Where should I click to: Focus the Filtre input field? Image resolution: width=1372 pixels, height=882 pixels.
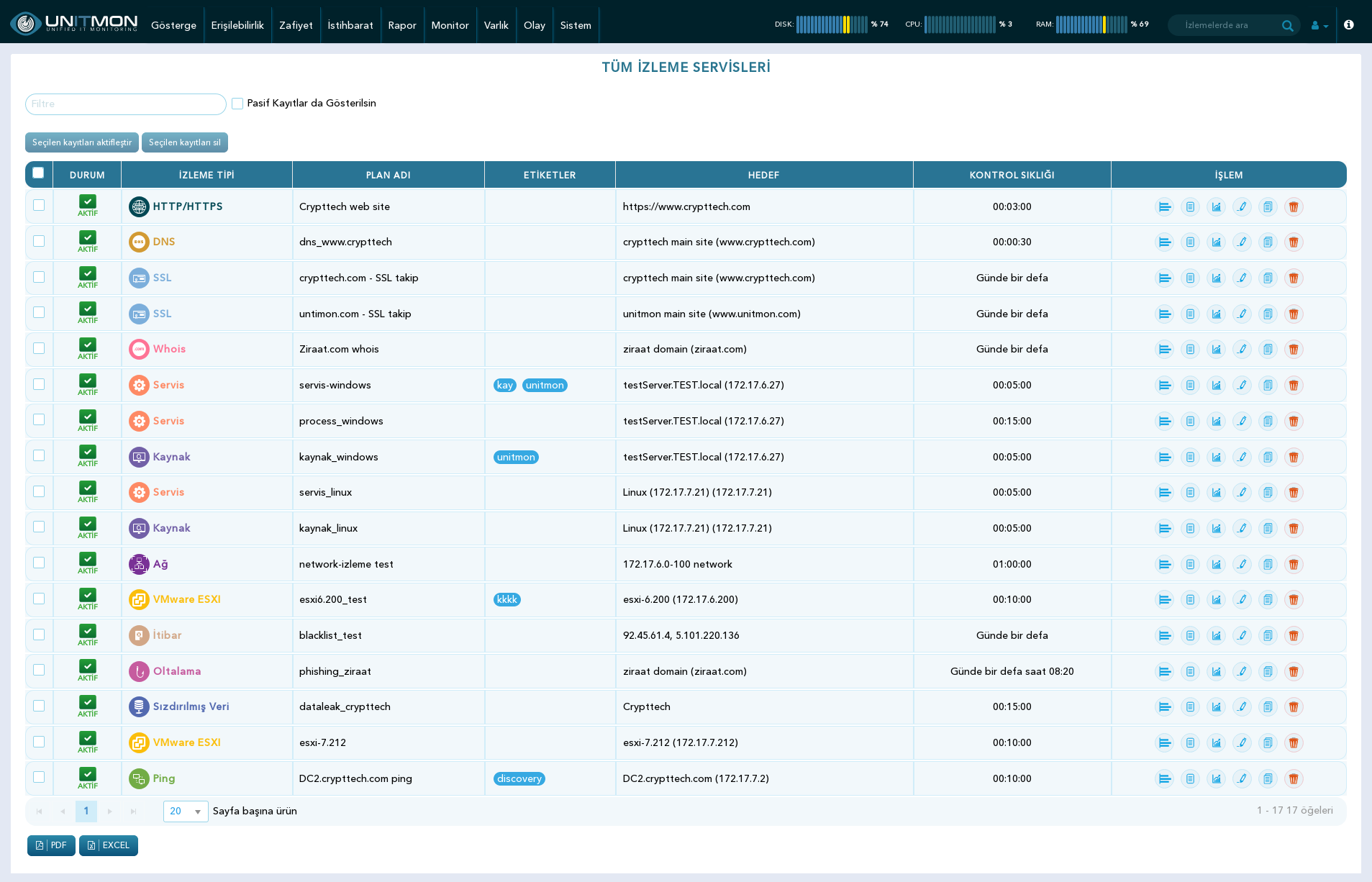pos(126,104)
